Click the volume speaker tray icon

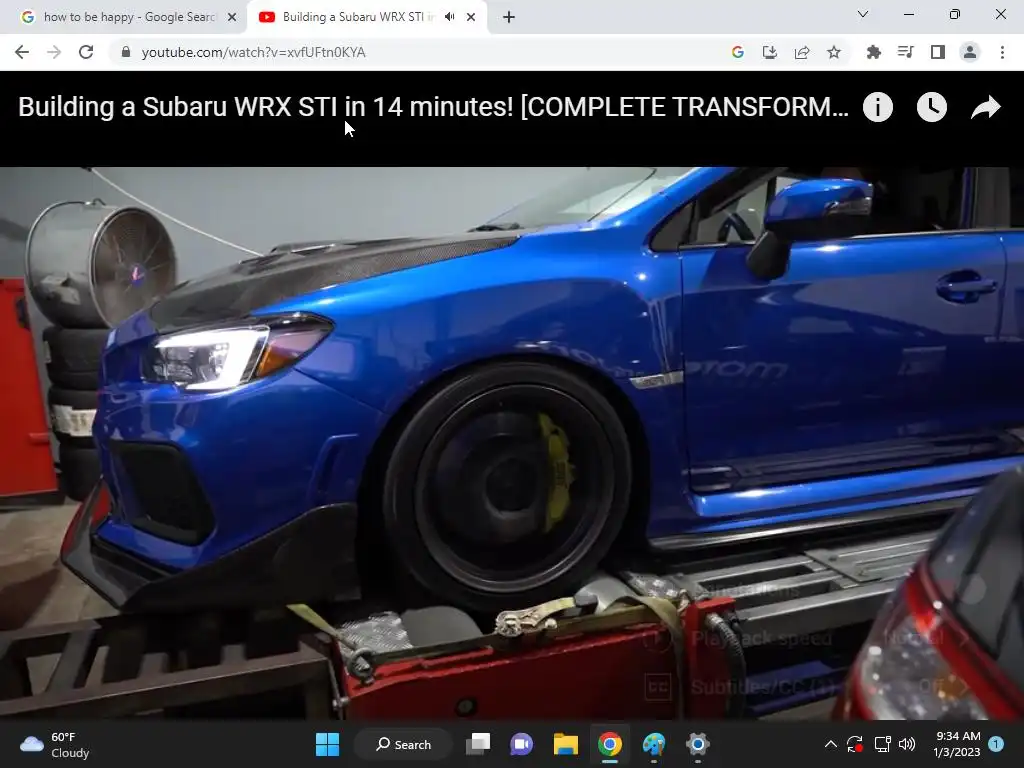pos(907,744)
